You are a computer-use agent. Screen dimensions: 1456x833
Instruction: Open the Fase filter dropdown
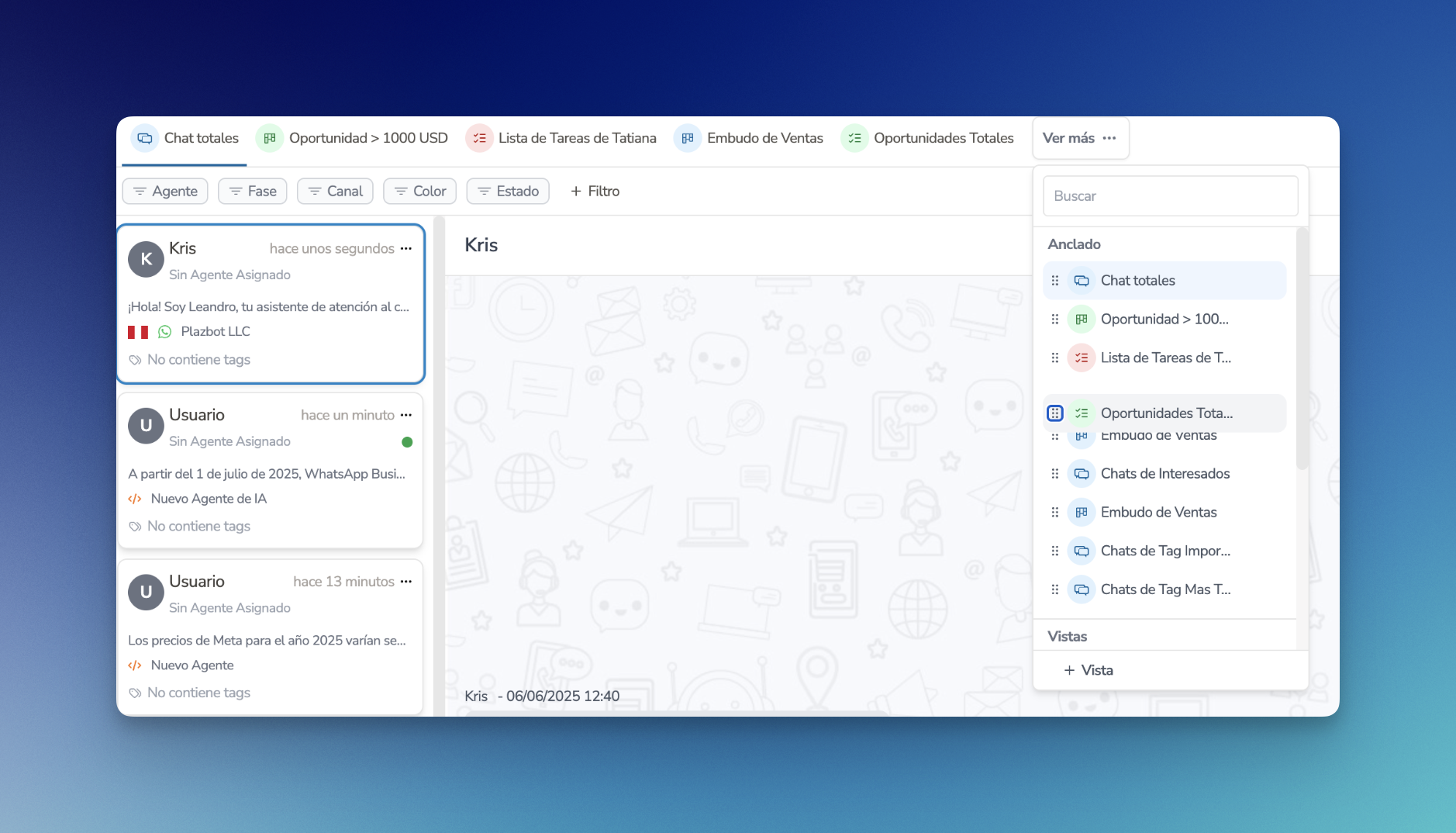[x=253, y=191]
